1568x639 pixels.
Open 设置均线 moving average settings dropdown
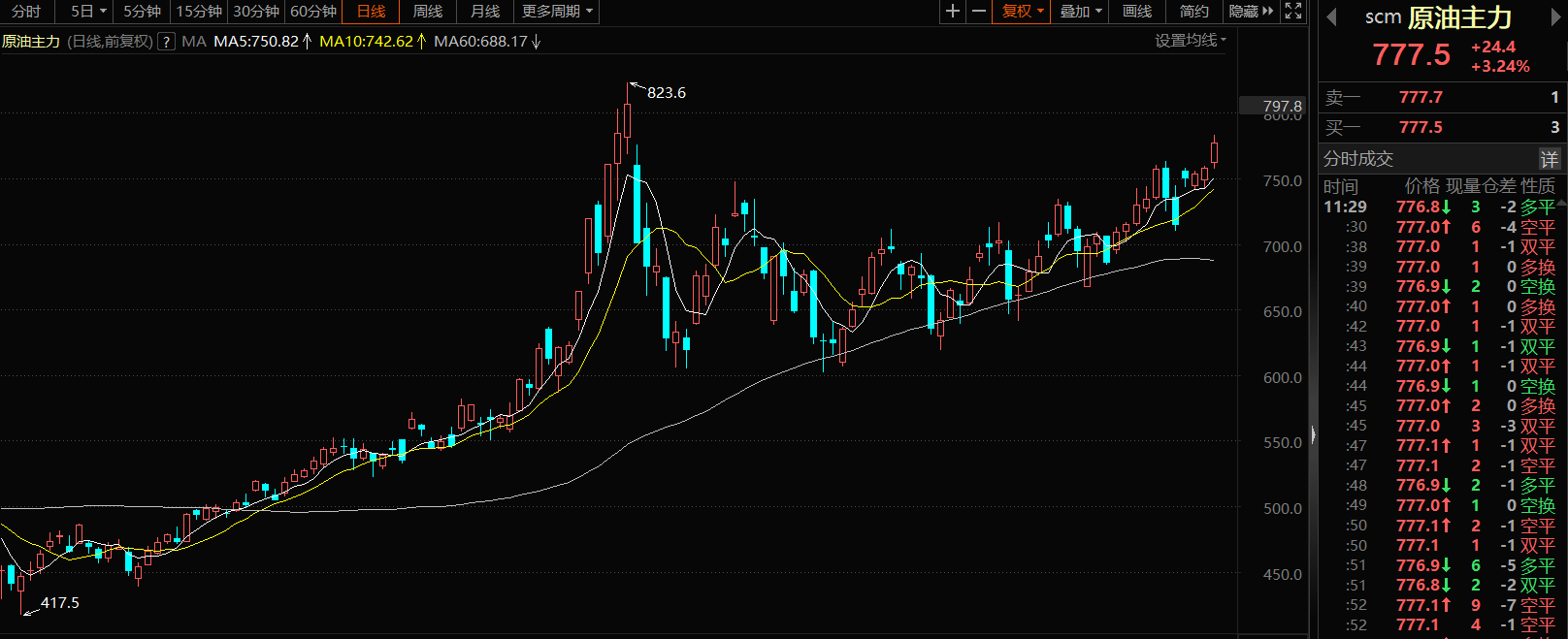tap(1191, 41)
